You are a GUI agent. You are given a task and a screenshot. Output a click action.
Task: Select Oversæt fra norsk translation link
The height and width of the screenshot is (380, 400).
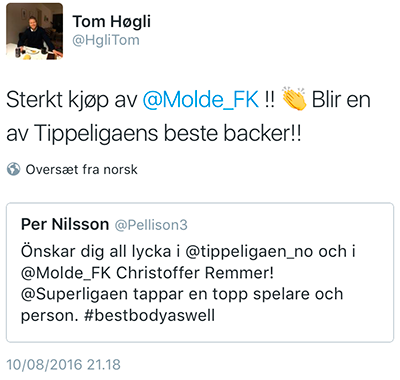coord(82,169)
